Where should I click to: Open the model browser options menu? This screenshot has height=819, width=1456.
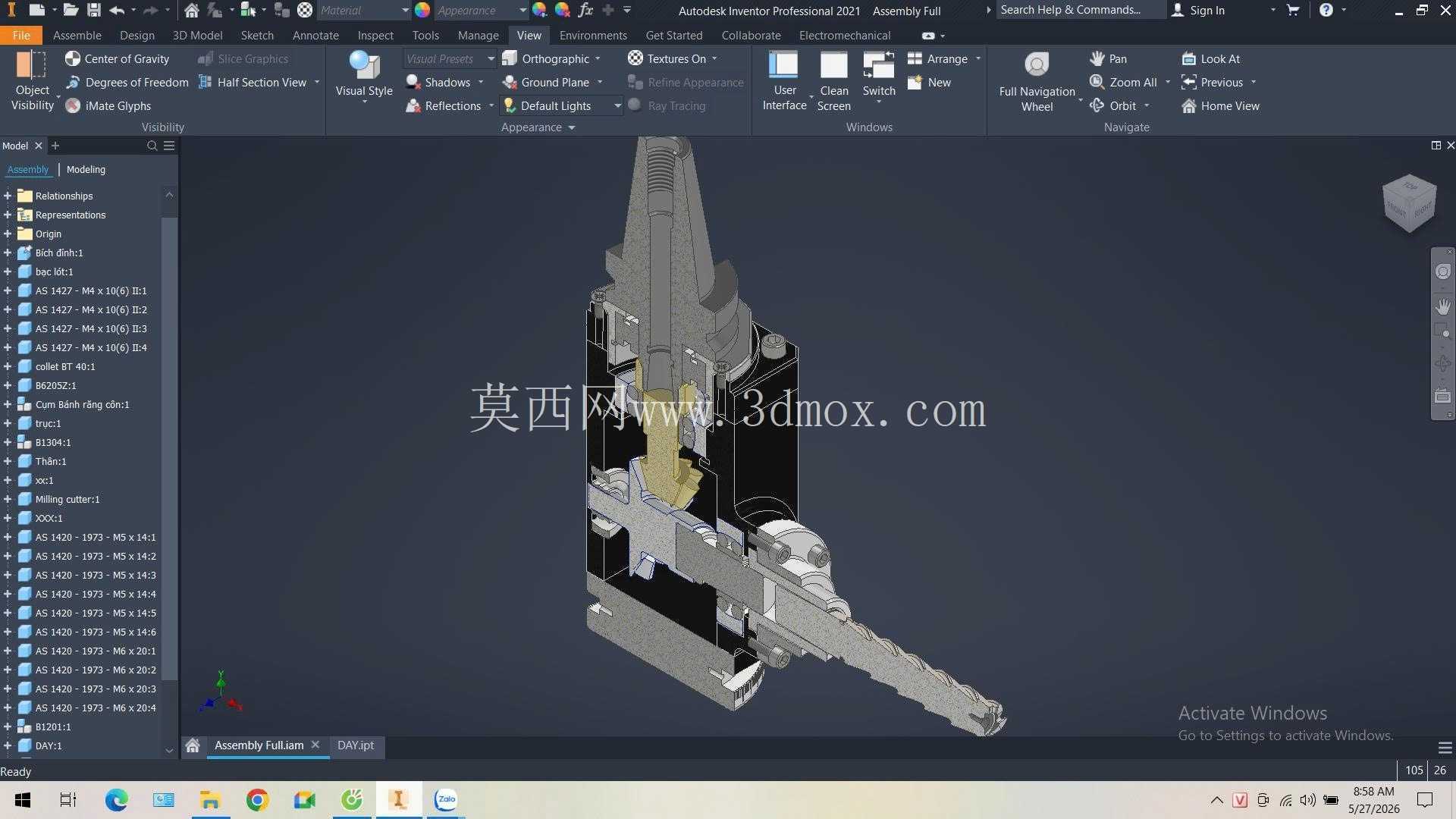(x=169, y=146)
